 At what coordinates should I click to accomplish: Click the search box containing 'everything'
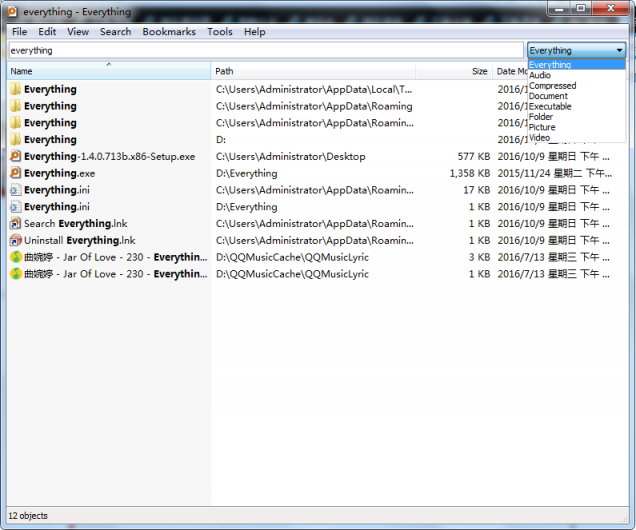coord(266,50)
